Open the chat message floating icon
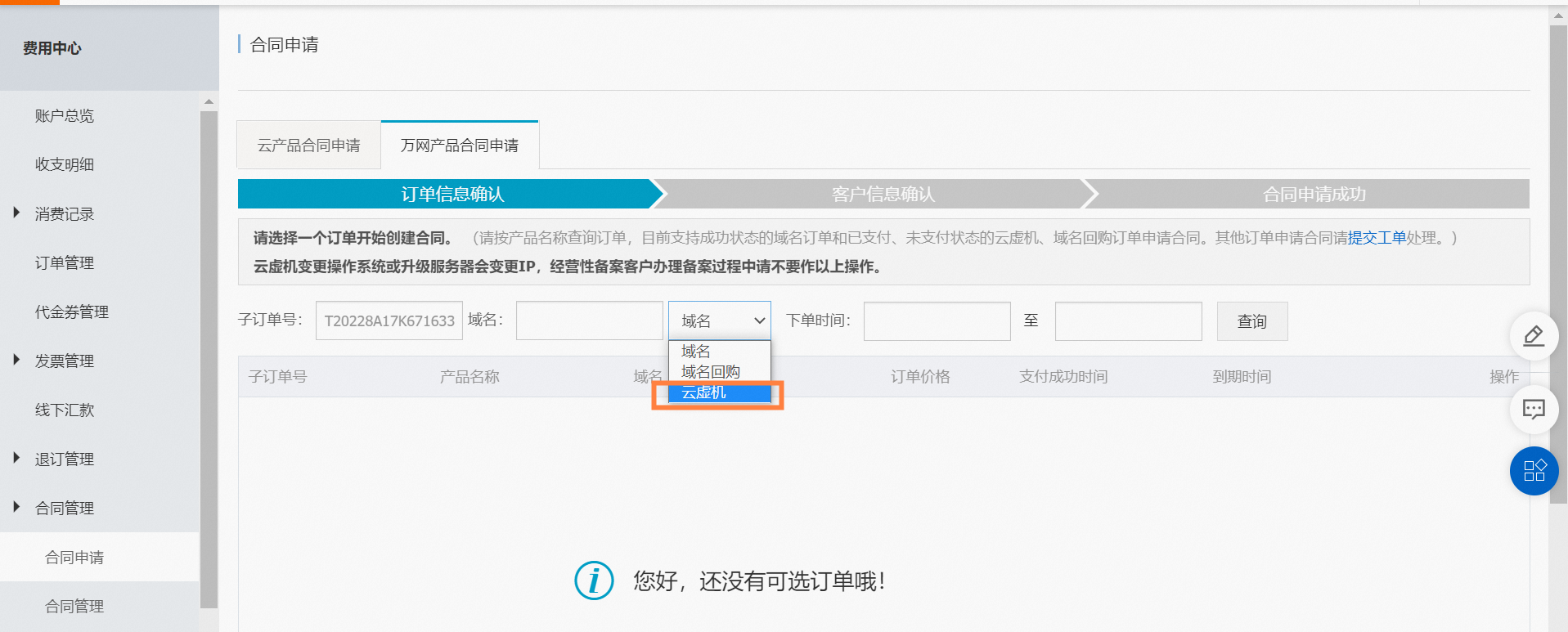 point(1534,409)
